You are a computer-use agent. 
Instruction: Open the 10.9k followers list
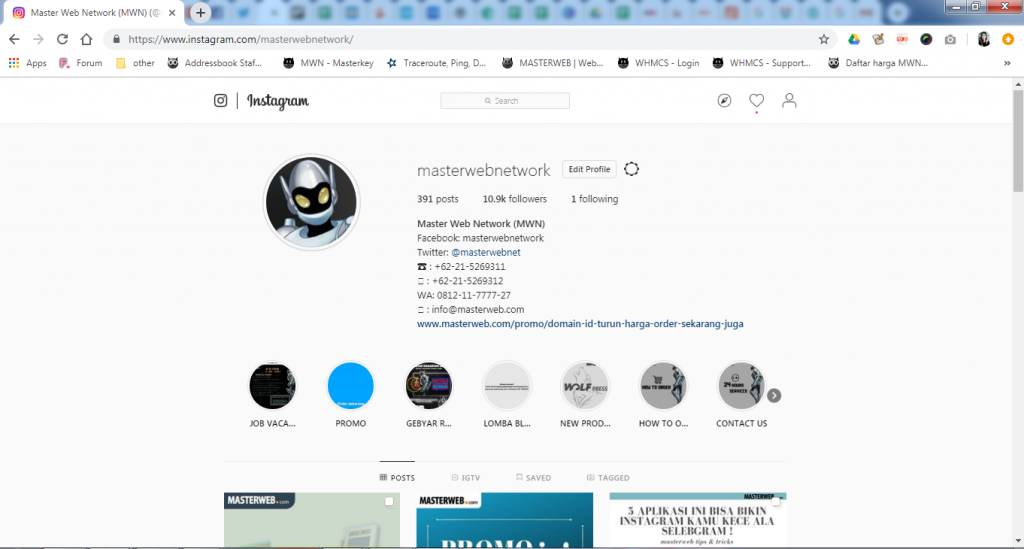tap(514, 199)
